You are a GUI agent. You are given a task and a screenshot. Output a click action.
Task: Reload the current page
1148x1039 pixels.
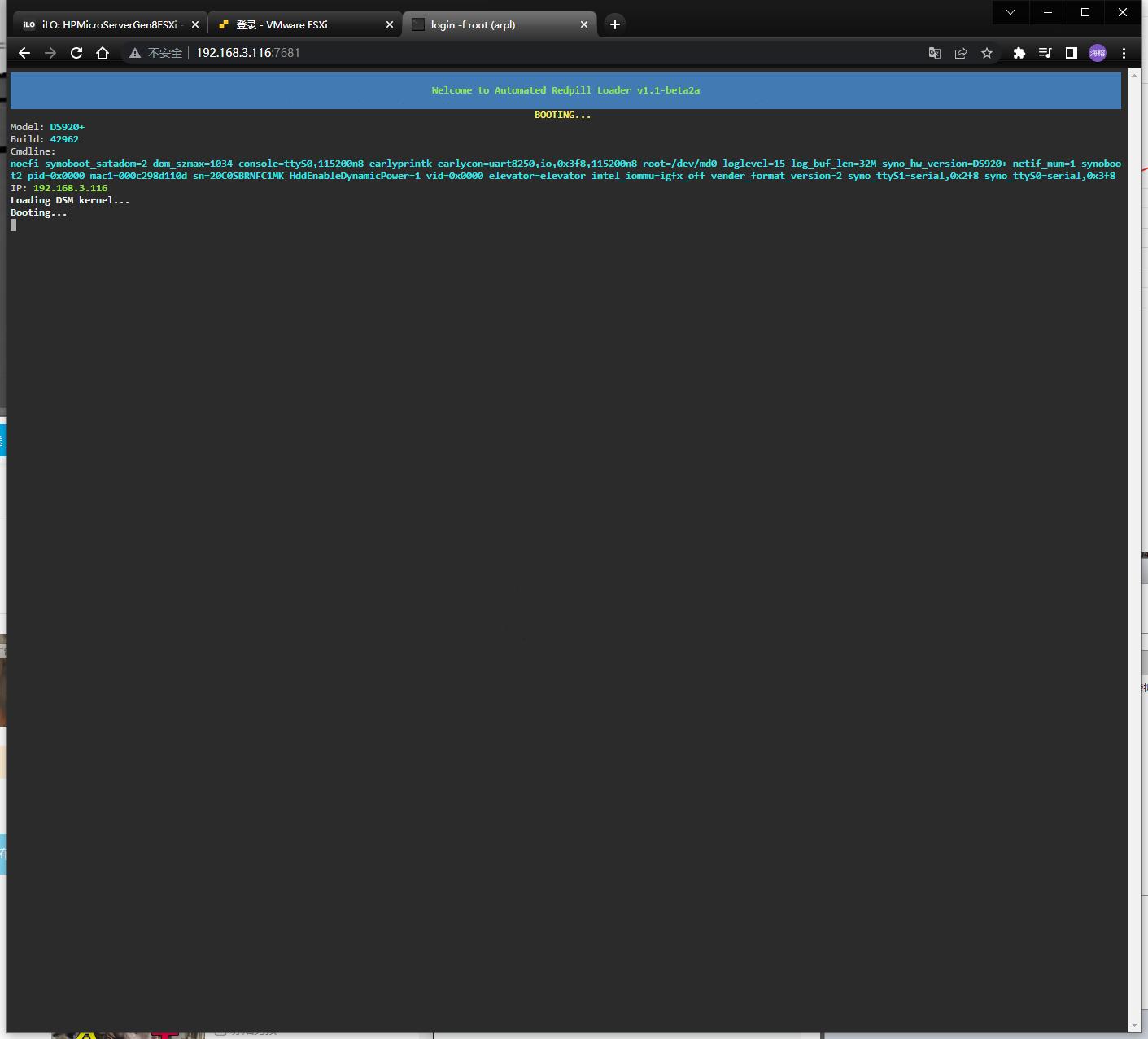76,53
